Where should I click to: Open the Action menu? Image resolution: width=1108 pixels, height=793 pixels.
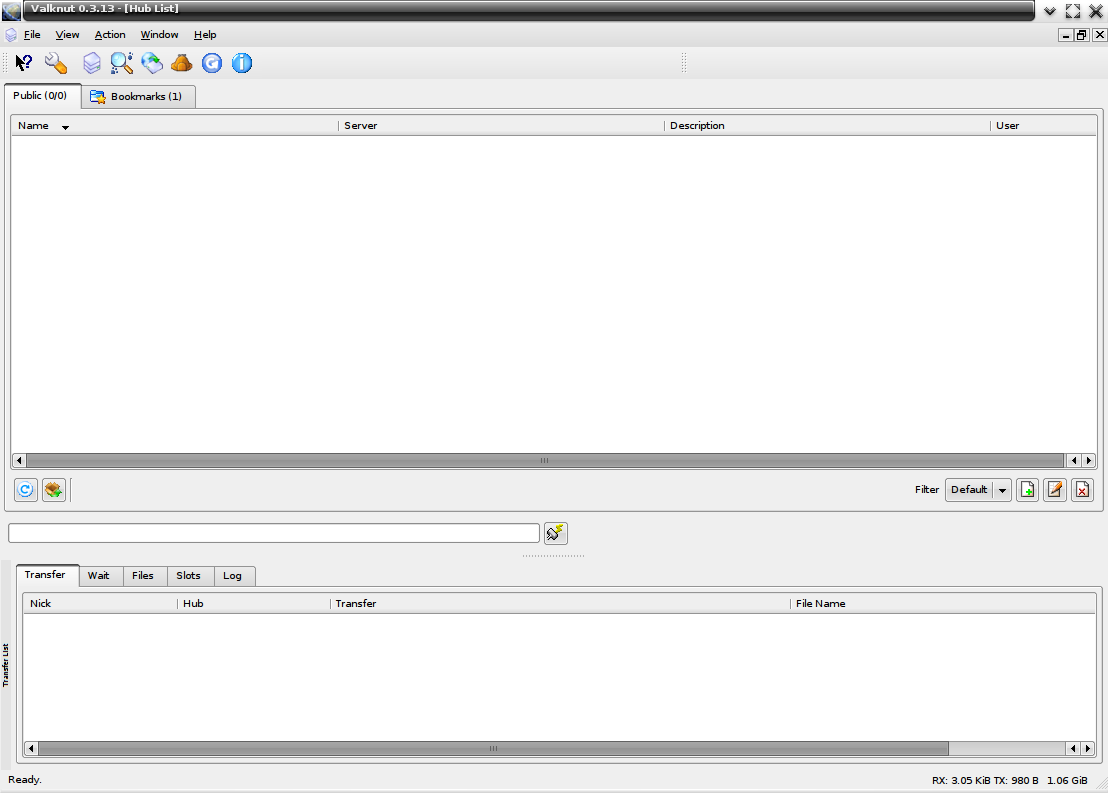pyautogui.click(x=110, y=35)
